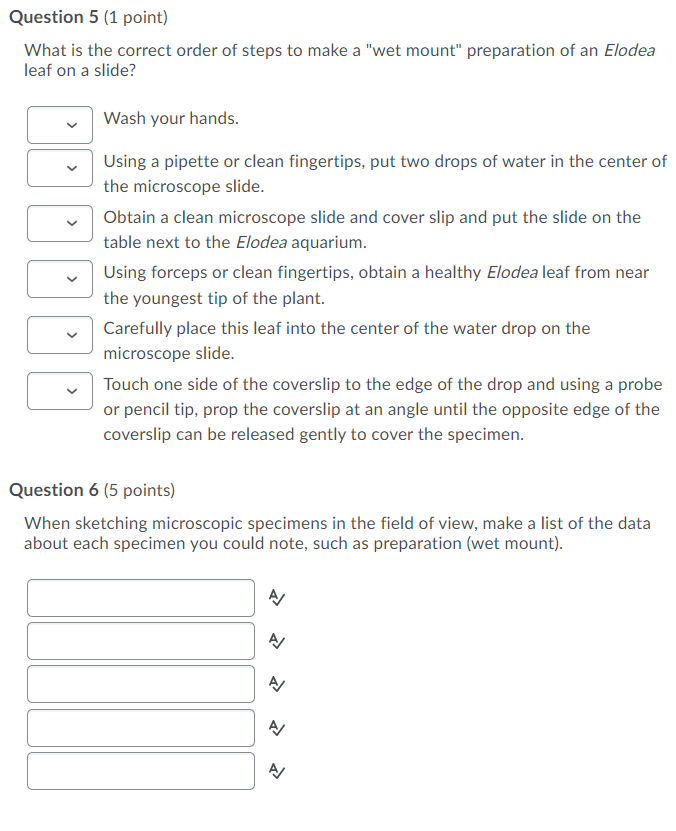Click the italic Elodea text in Question 5 prompt

tap(628, 49)
